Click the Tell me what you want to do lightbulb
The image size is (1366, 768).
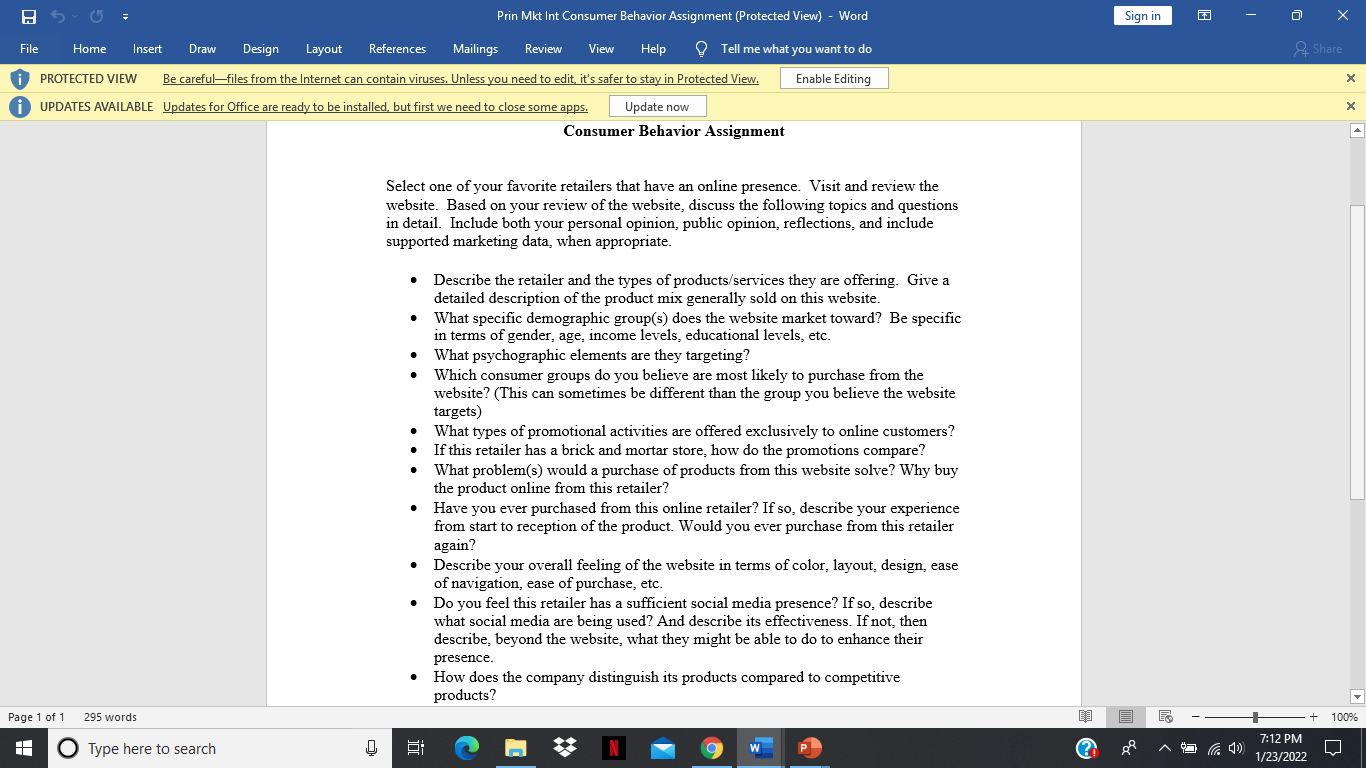coord(701,48)
